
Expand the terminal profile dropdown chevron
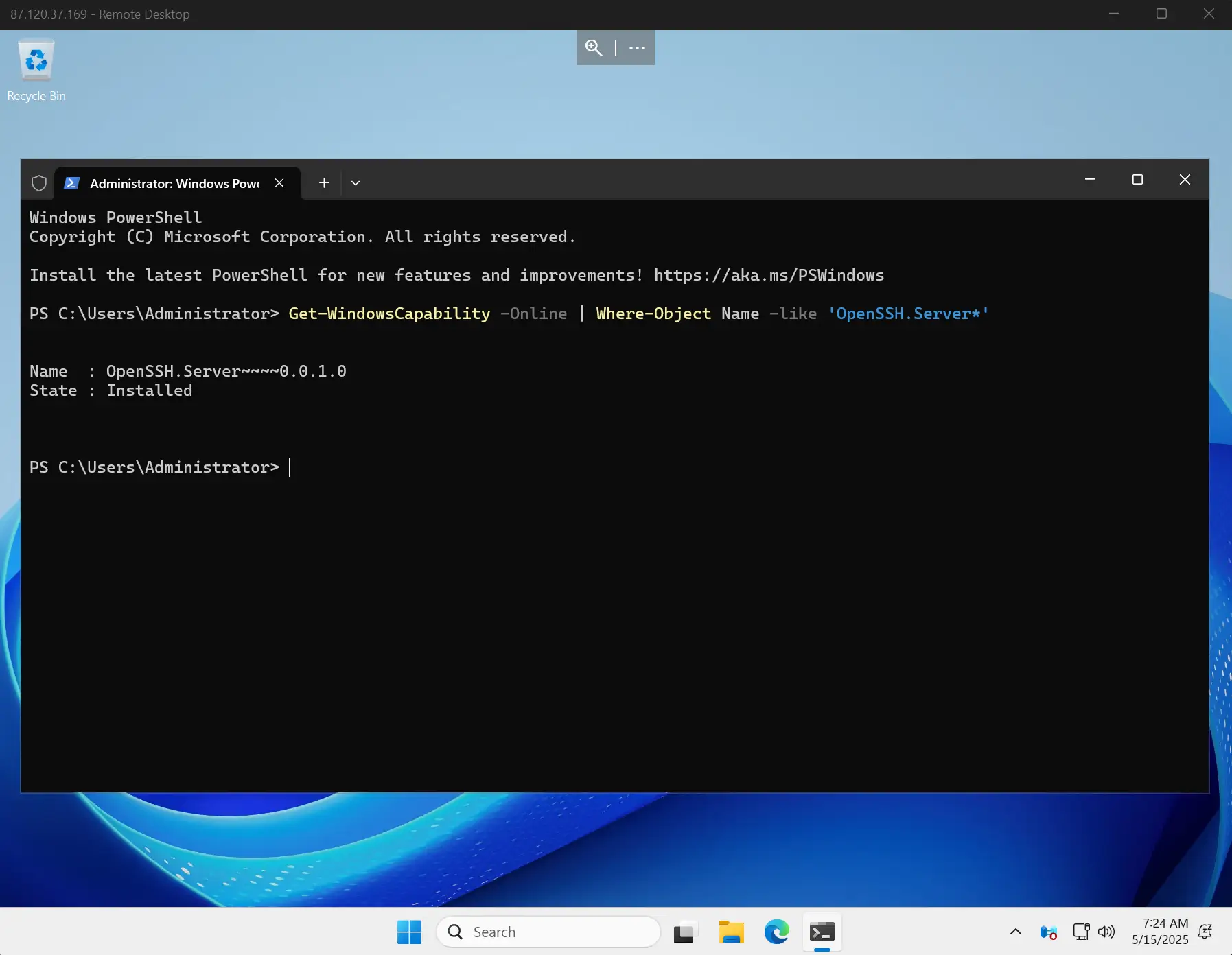[x=356, y=183]
